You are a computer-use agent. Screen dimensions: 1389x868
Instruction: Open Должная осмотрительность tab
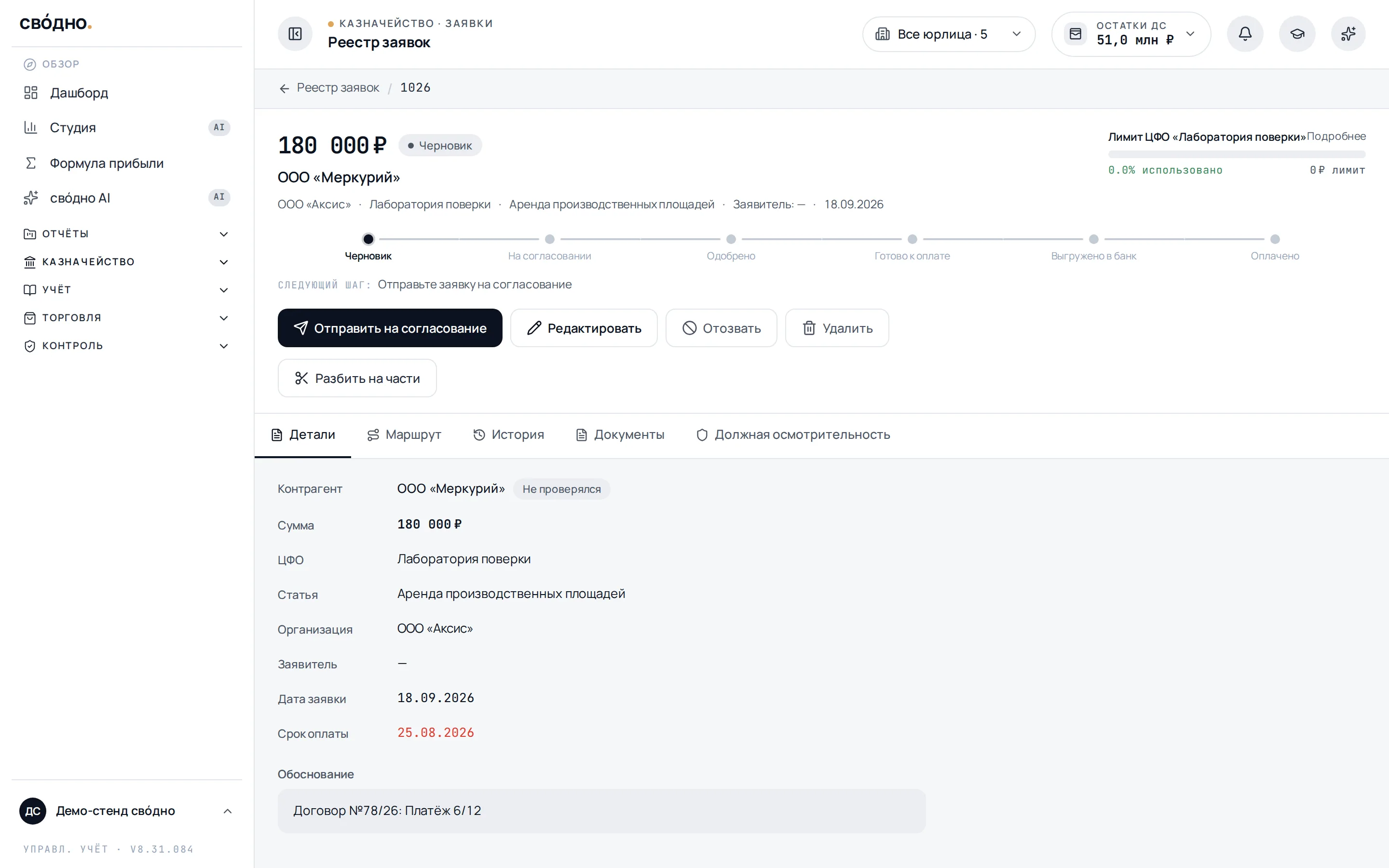tap(793, 434)
